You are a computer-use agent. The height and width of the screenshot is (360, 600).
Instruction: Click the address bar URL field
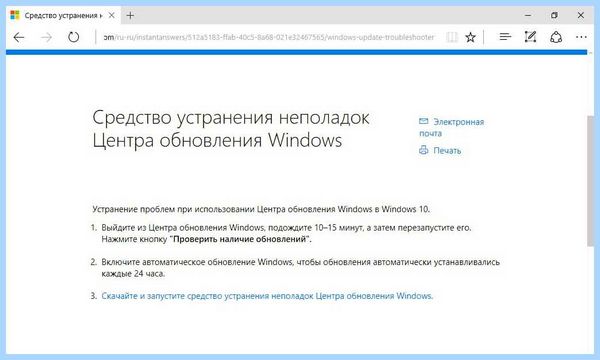[x=269, y=37]
